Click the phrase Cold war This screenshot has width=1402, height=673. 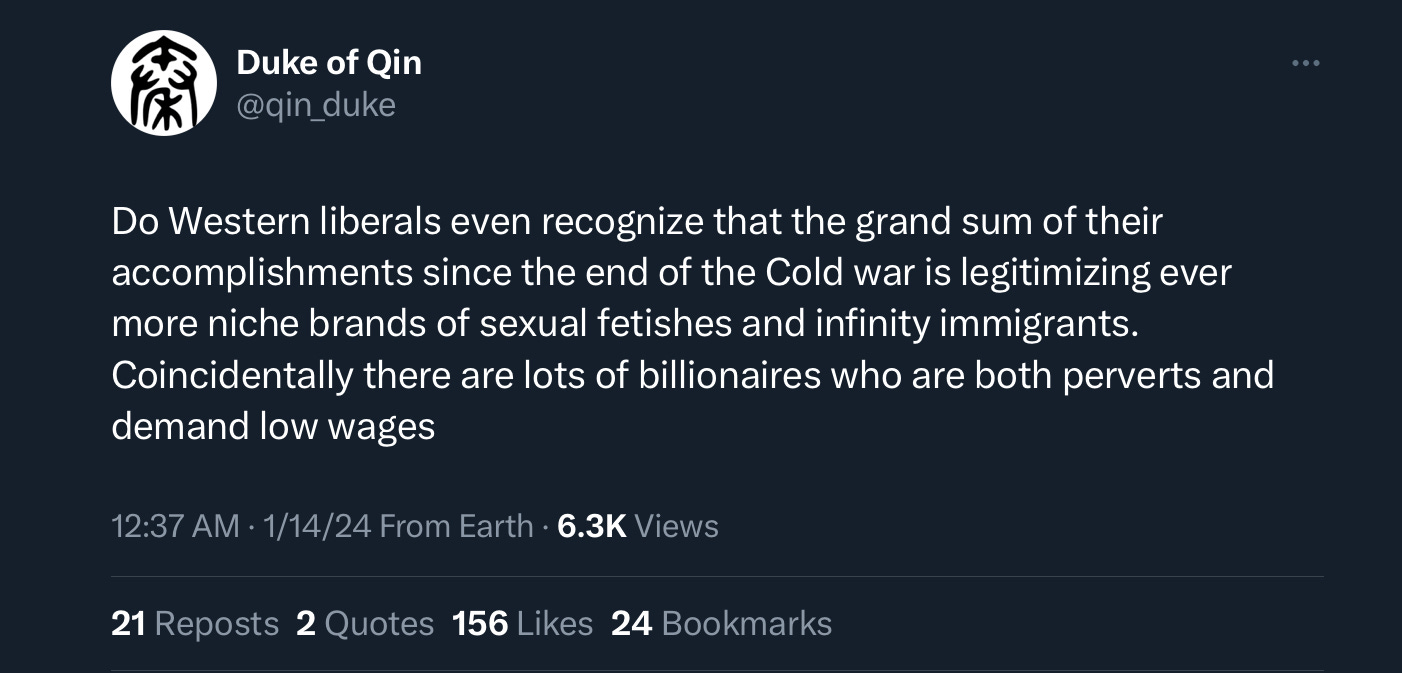(837, 273)
